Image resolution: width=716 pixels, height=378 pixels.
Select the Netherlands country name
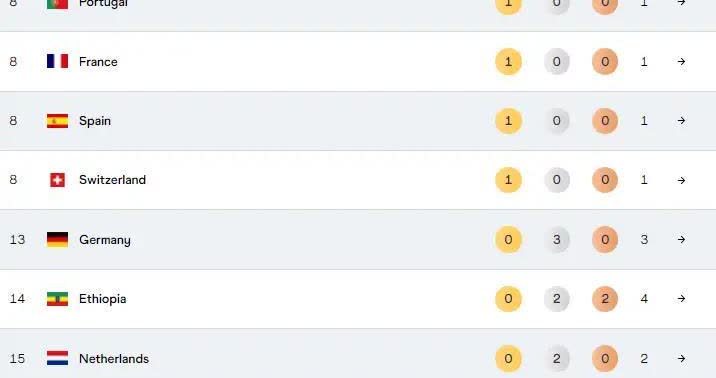pyautogui.click(x=114, y=359)
